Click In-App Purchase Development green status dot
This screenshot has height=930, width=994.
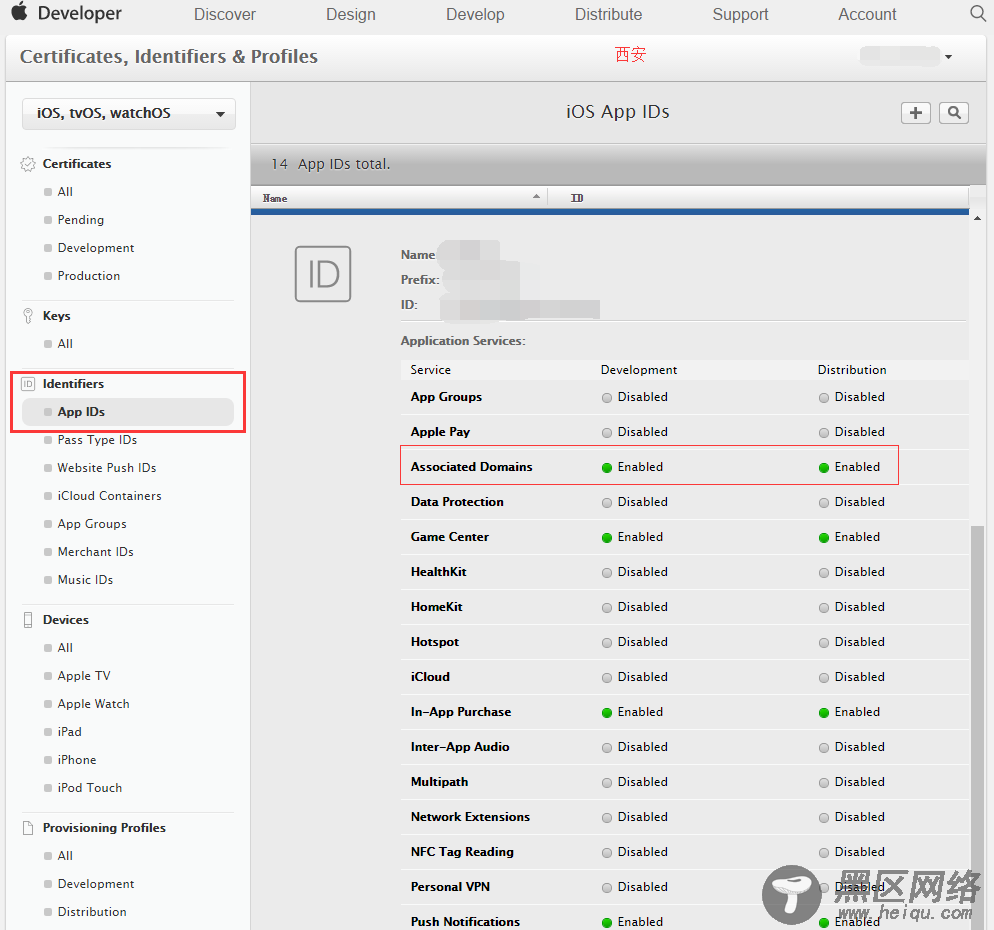607,713
